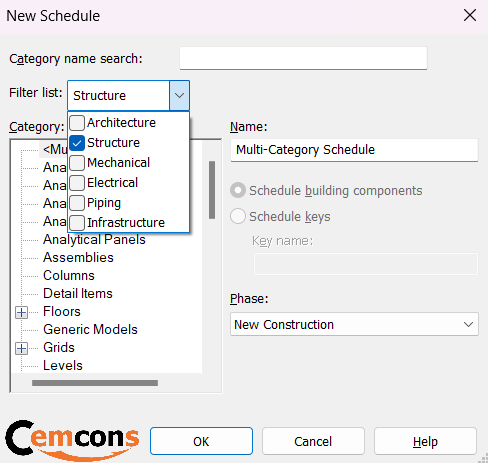Screen dimensions: 488x463
Task: Click the Category name search field
Action: [303, 58]
